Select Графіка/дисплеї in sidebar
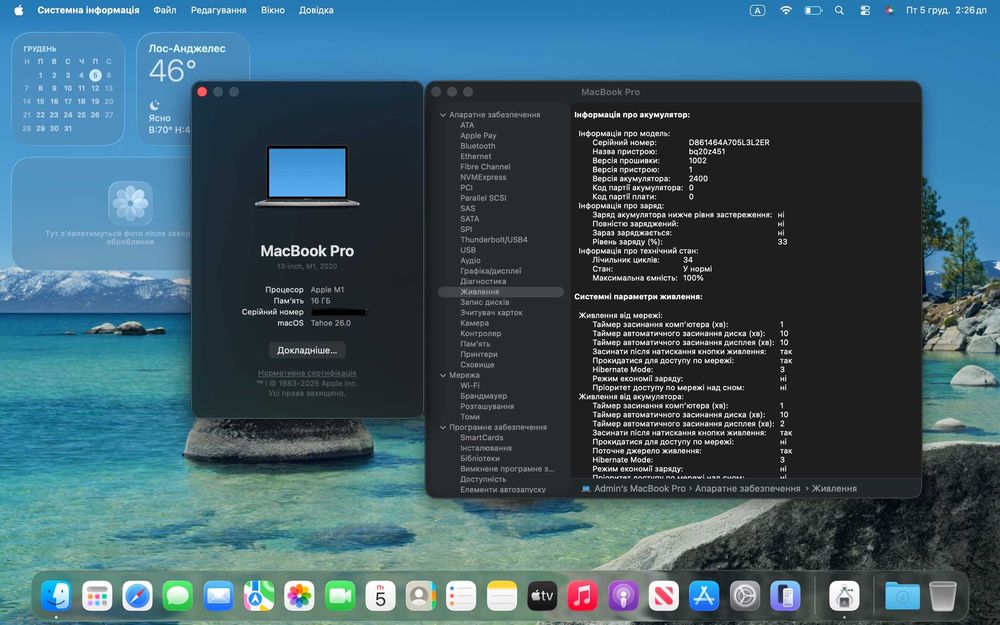Image resolution: width=1000 pixels, height=625 pixels. tap(490, 271)
